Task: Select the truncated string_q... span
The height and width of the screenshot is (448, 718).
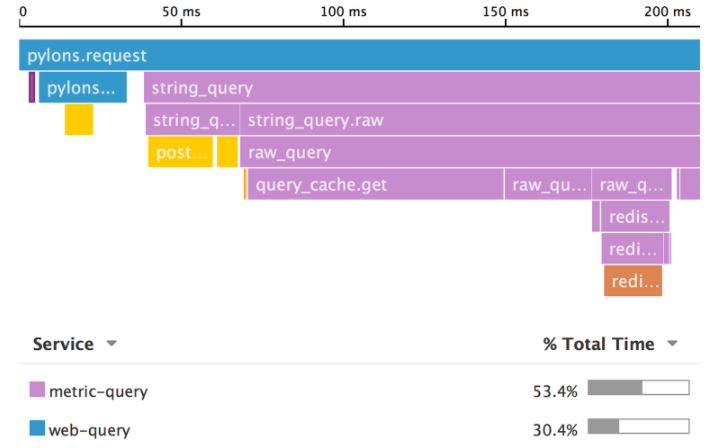Action: click(192, 121)
